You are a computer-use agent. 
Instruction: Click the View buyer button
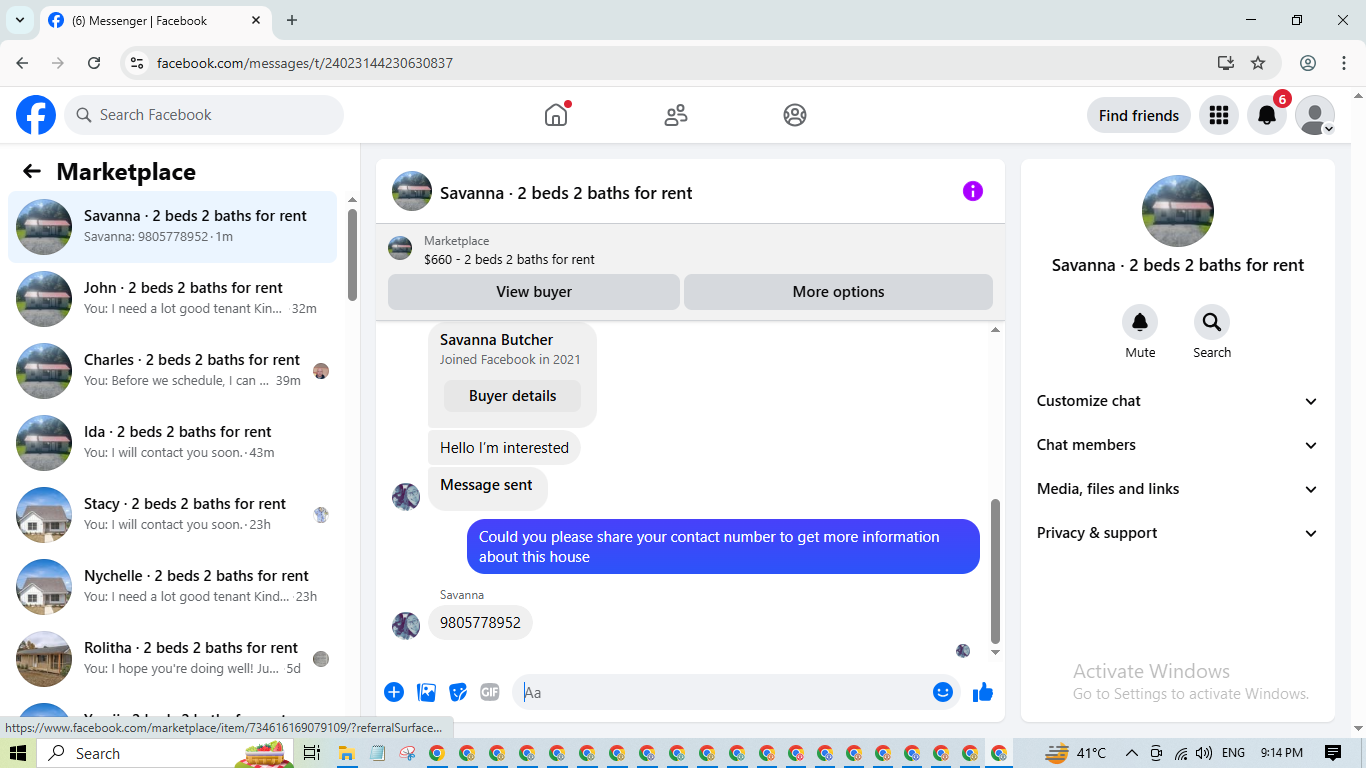pos(534,292)
